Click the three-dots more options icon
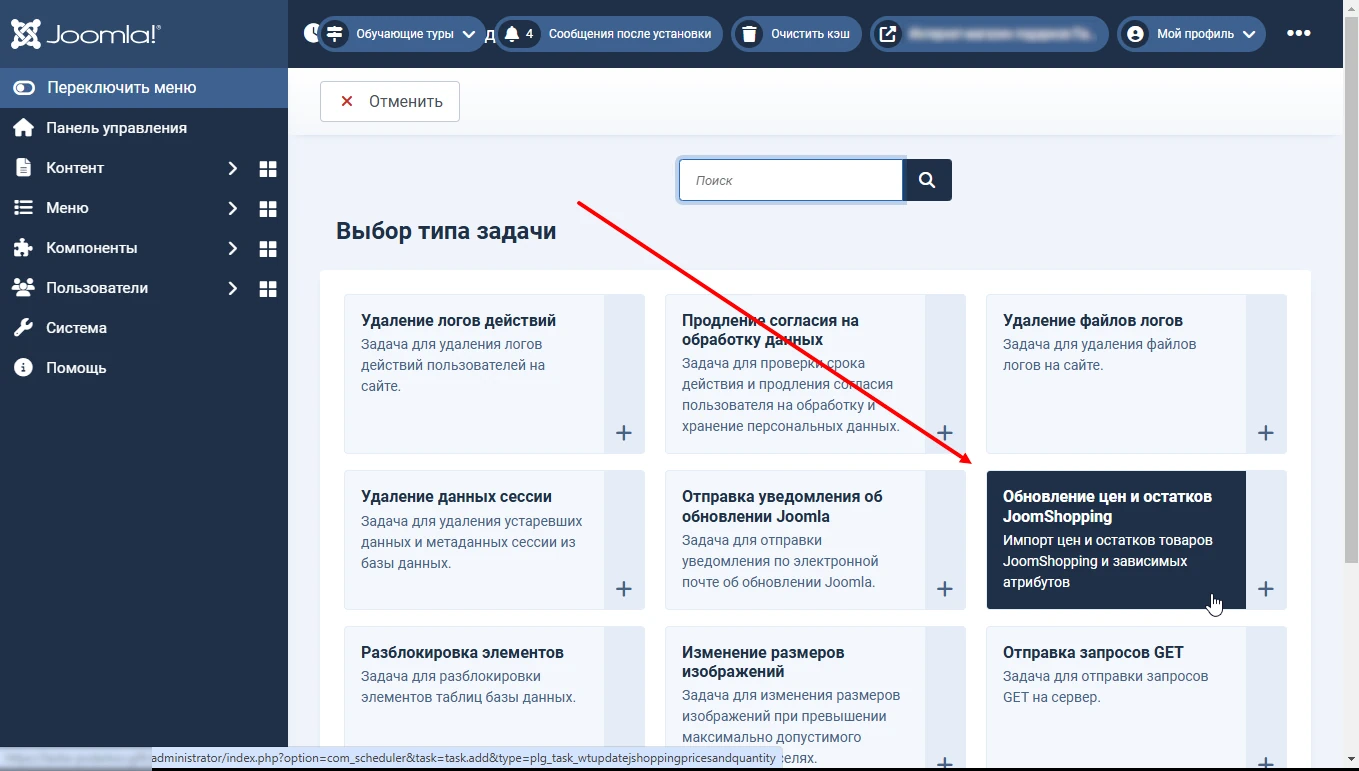Screen dimensions: 1359x771 (1298, 34)
